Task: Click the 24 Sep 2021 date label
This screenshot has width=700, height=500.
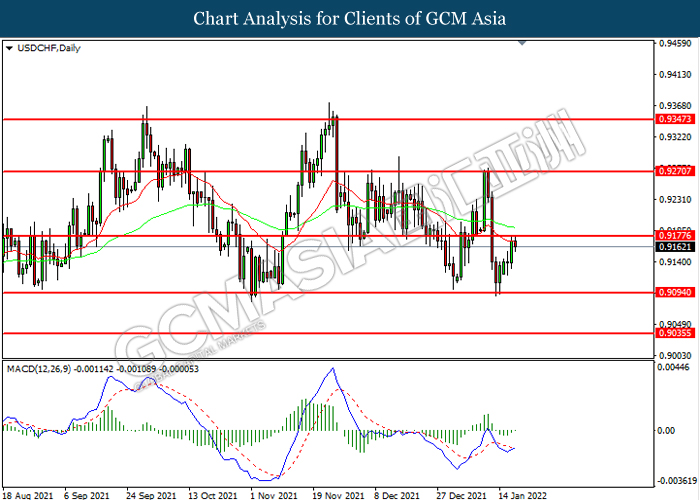Action: tap(151, 495)
